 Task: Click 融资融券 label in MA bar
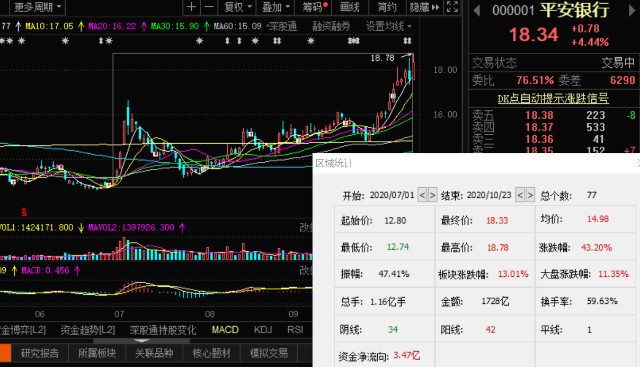(x=331, y=27)
